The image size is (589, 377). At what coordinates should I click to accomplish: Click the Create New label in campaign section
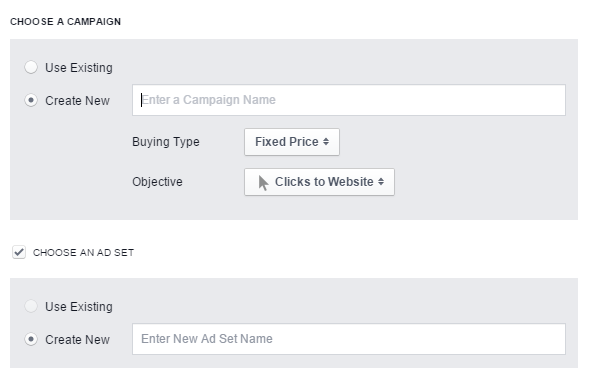77,101
